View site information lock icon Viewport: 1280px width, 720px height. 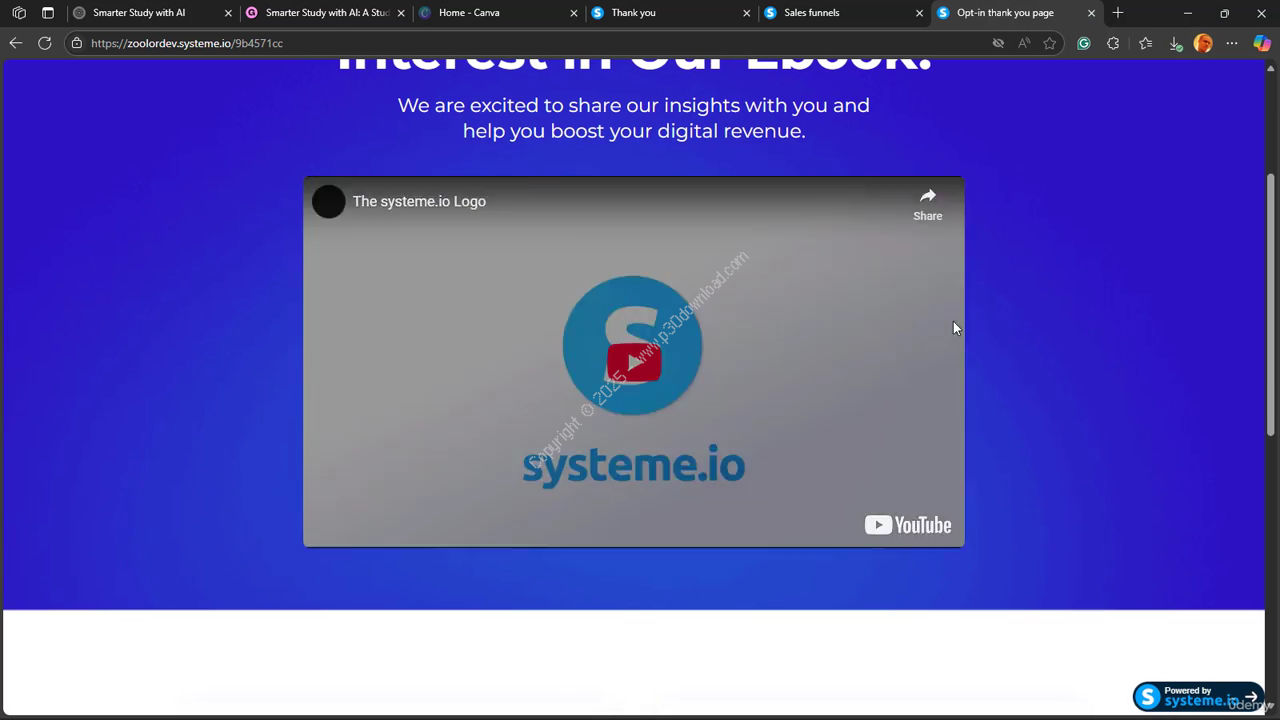click(x=76, y=43)
